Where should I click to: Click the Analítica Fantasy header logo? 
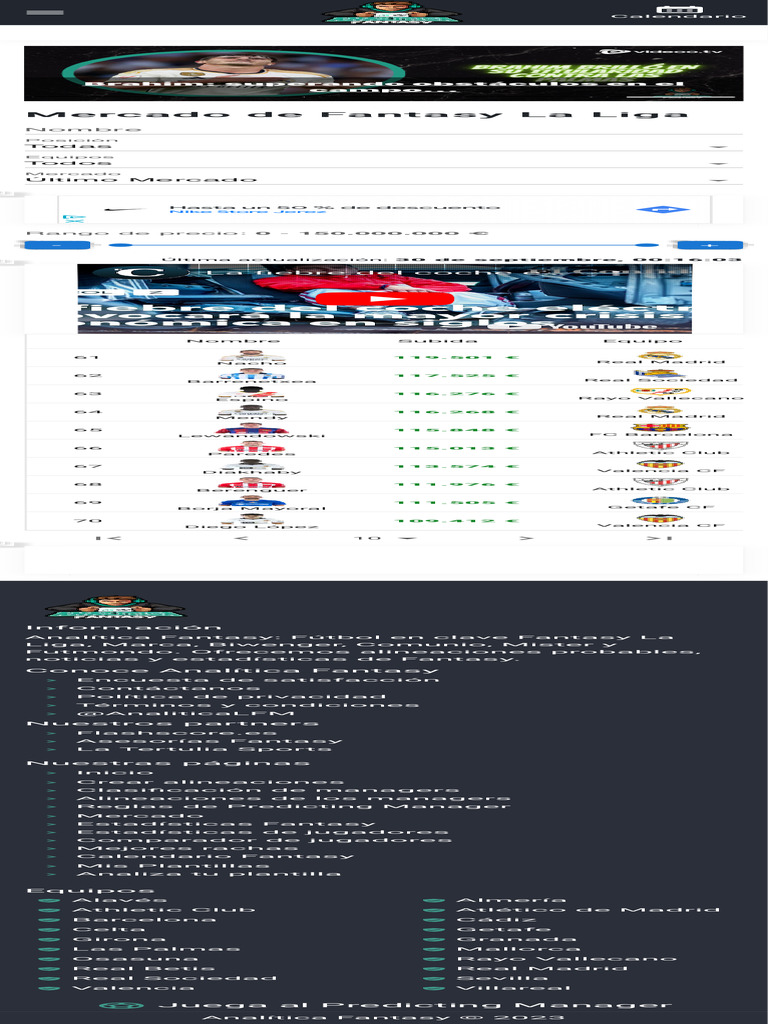click(x=392, y=12)
